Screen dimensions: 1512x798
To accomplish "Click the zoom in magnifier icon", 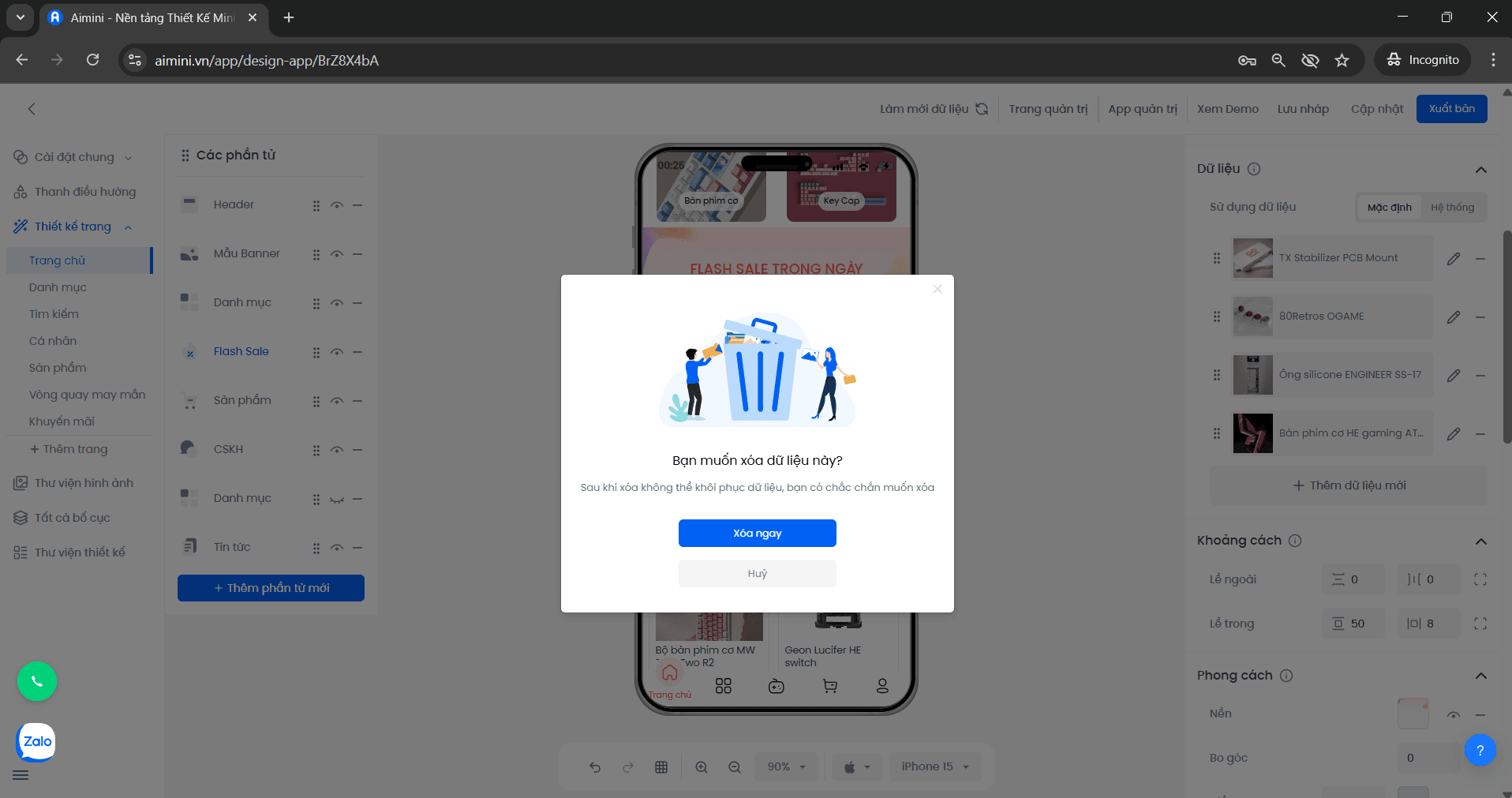I will 701,766.
